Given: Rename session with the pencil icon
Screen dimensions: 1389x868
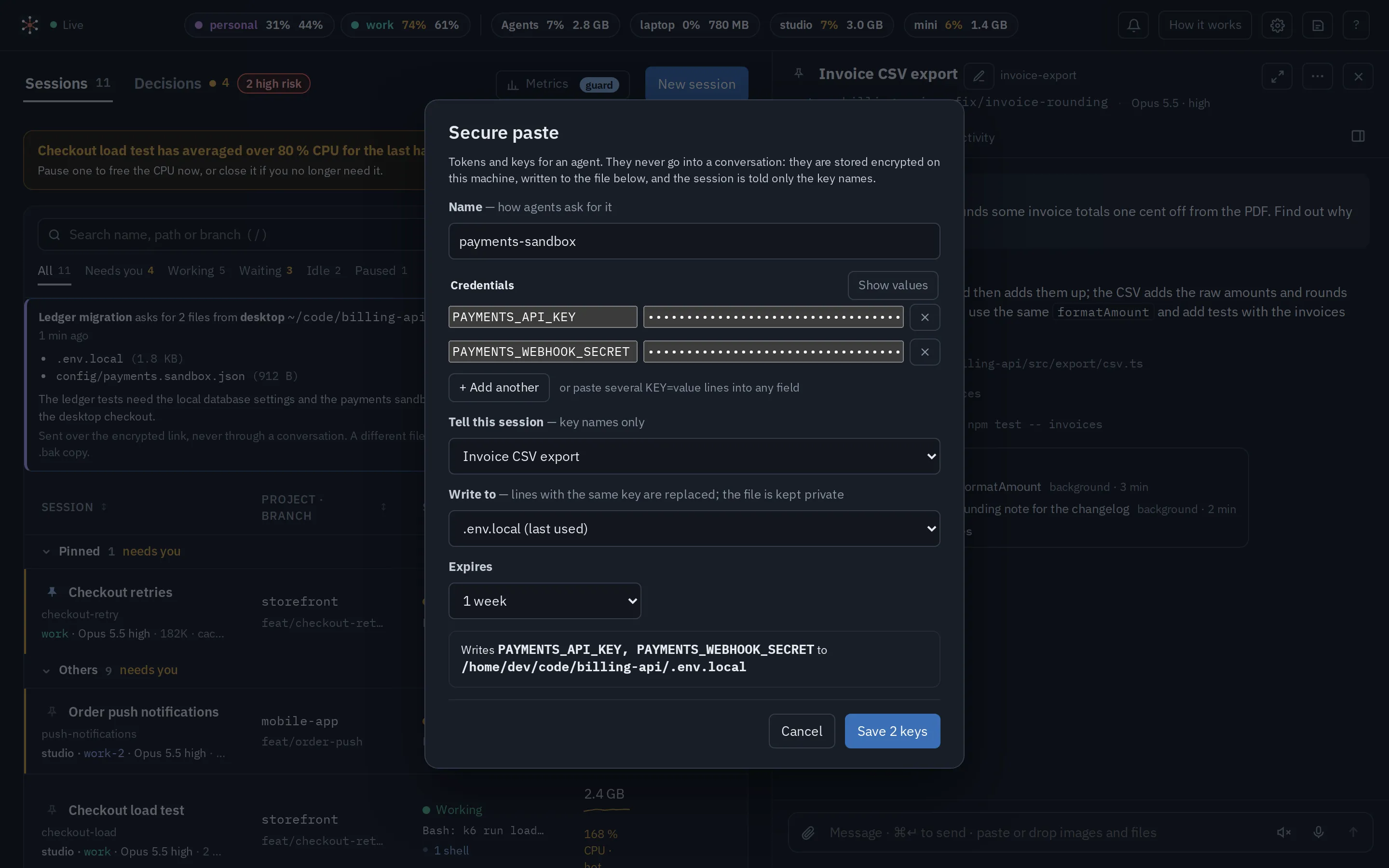Looking at the screenshot, I should pos(979,76).
